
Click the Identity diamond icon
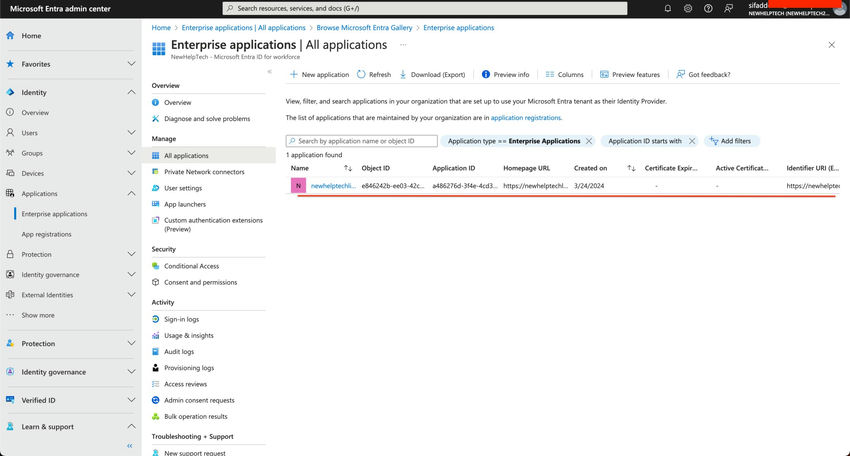[x=10, y=92]
